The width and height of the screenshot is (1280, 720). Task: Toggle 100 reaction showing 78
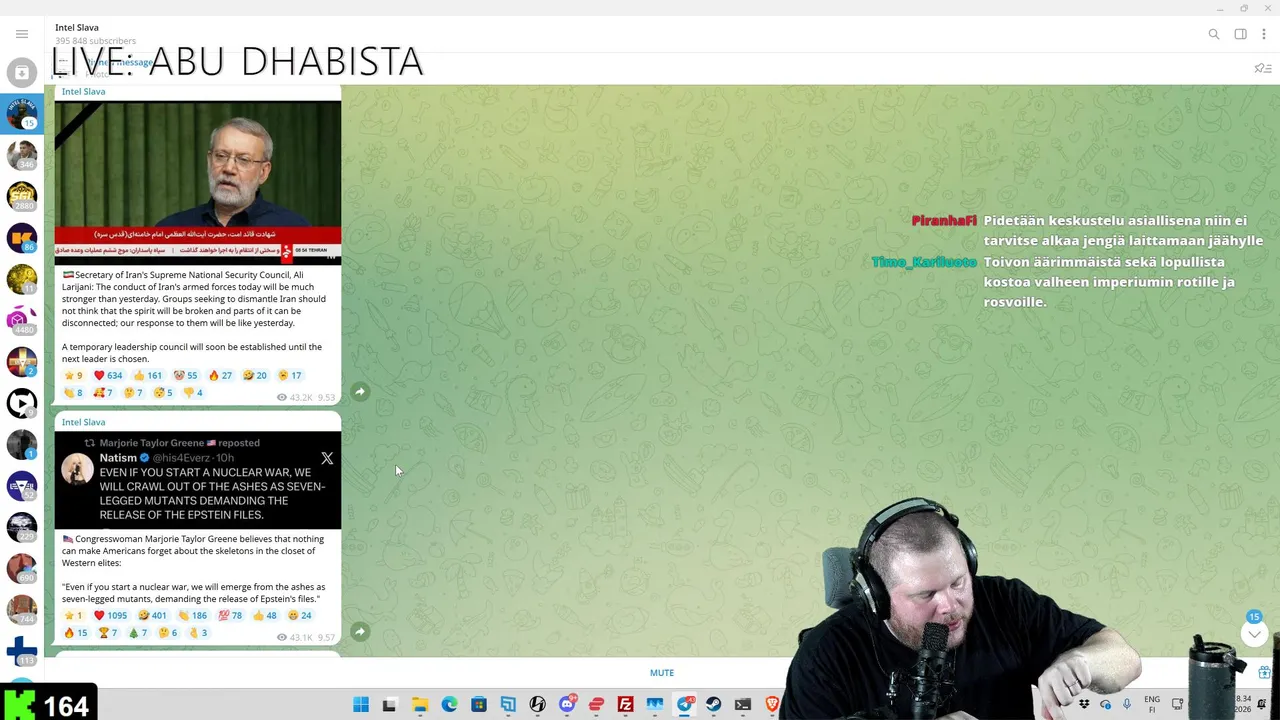[230, 616]
